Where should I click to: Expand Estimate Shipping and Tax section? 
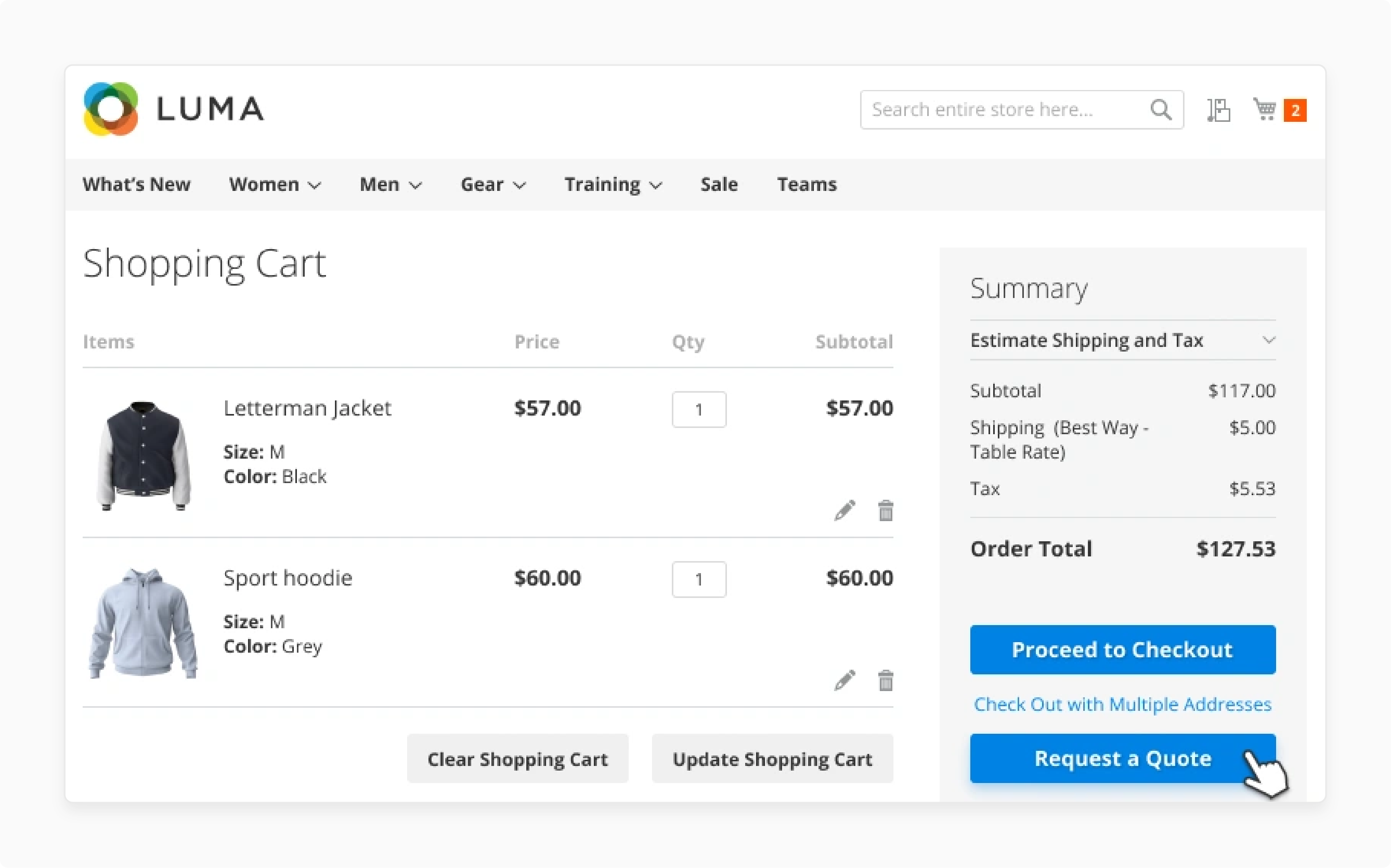1122,340
